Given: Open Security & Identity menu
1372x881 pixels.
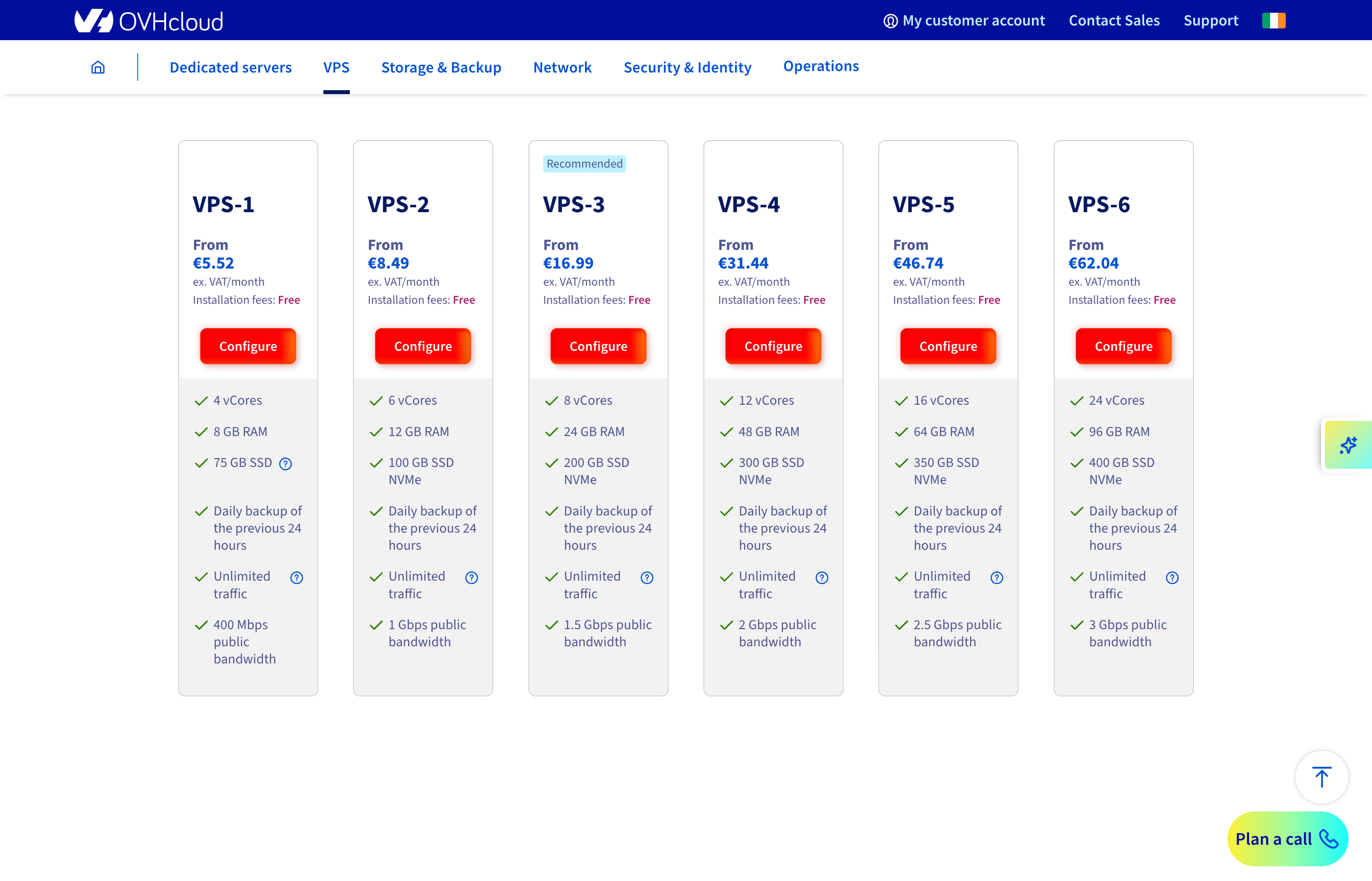Looking at the screenshot, I should 687,68.
